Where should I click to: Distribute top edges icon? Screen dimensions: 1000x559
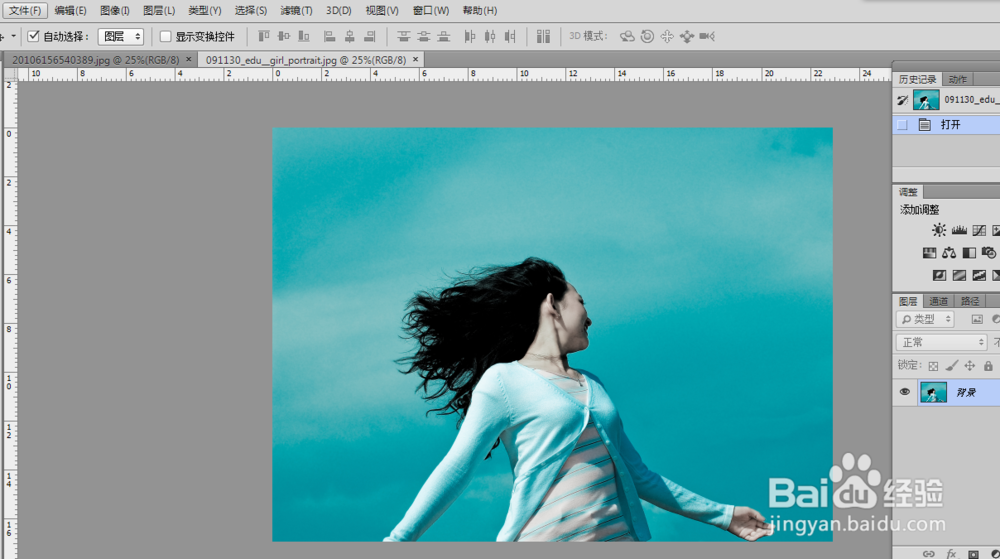tap(404, 36)
